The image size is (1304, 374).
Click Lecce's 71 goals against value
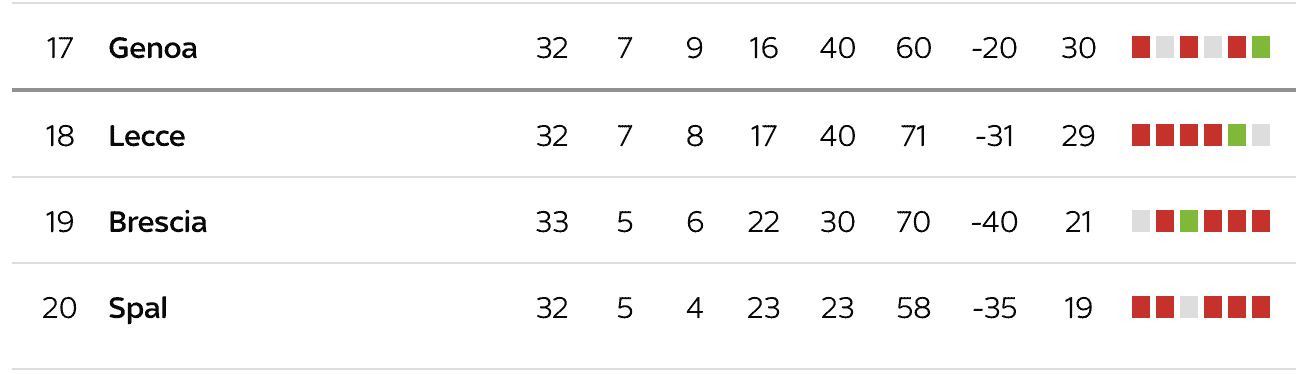913,136
